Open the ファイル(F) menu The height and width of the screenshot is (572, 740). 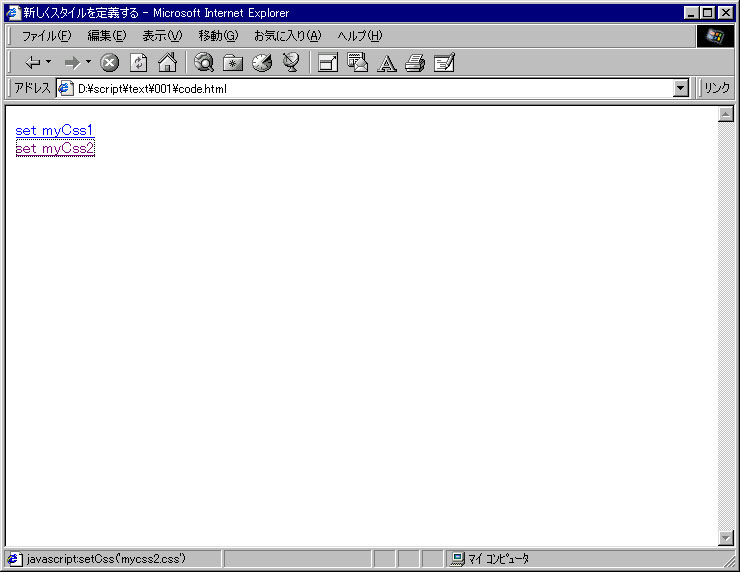click(x=46, y=36)
